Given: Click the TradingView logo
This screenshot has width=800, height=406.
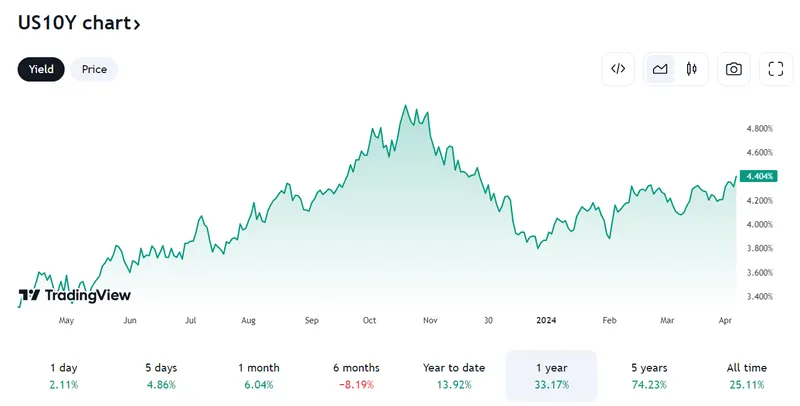Looking at the screenshot, I should 75,295.
